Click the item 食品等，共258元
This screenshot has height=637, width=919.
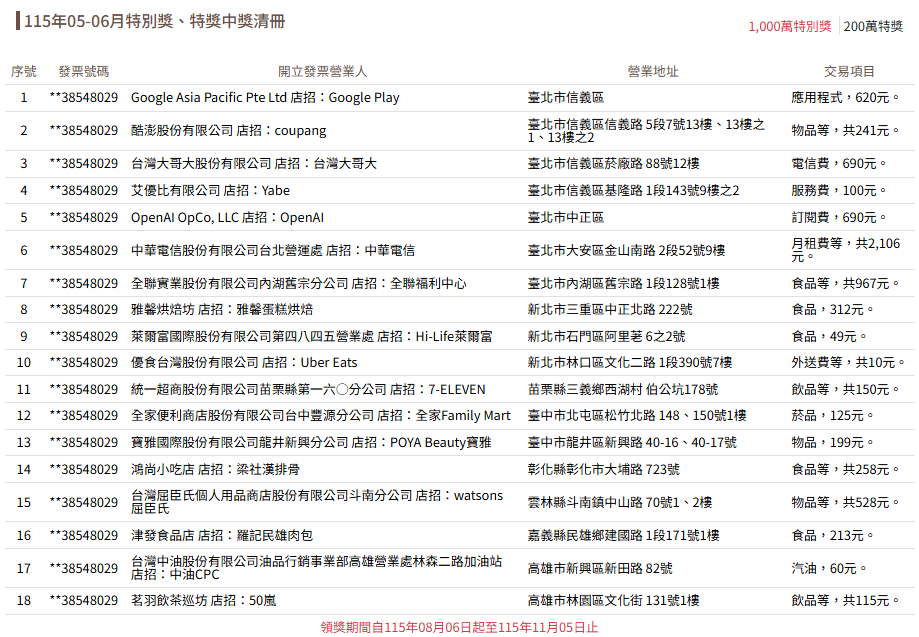coord(845,469)
